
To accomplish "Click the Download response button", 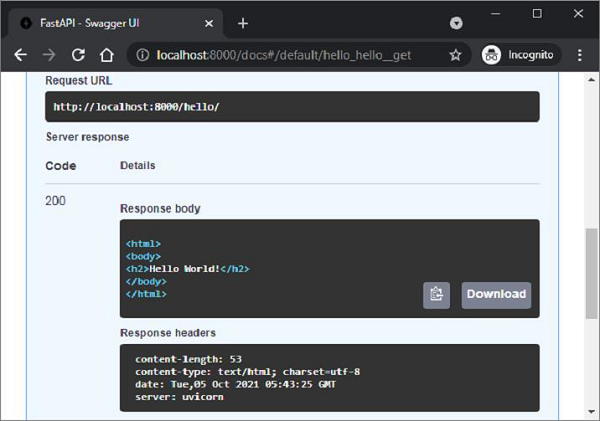I will pos(496,294).
